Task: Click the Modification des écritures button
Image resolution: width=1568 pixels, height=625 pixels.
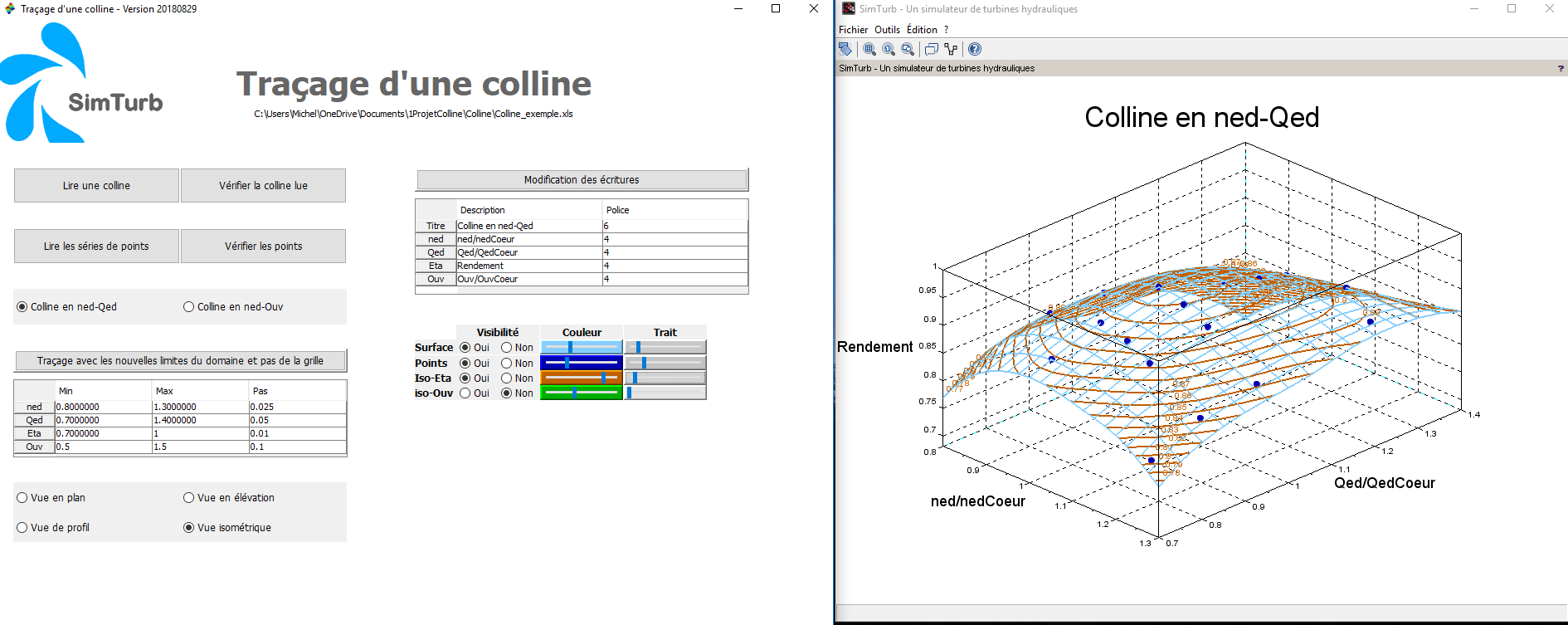Action: click(x=582, y=180)
